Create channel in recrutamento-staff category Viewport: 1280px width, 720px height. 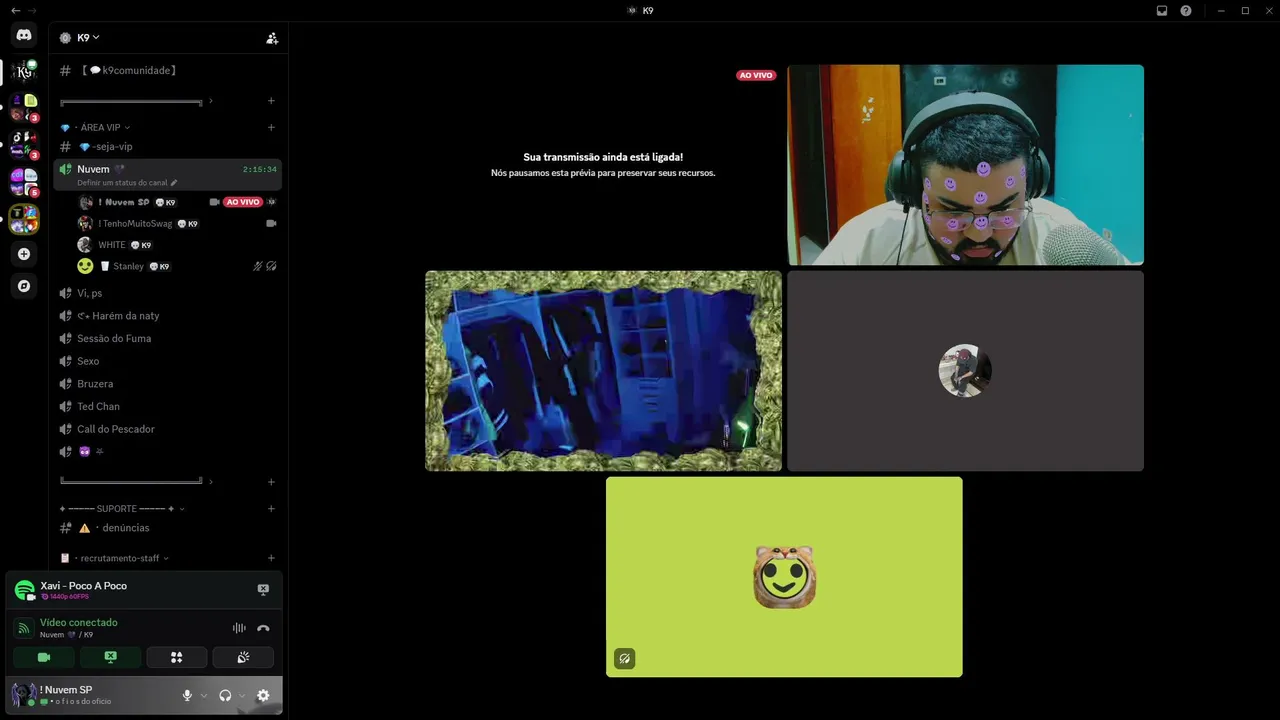point(271,558)
